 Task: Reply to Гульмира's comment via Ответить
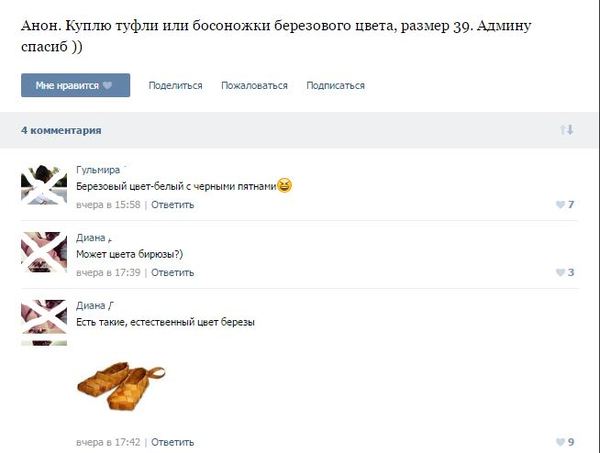pyautogui.click(x=173, y=205)
